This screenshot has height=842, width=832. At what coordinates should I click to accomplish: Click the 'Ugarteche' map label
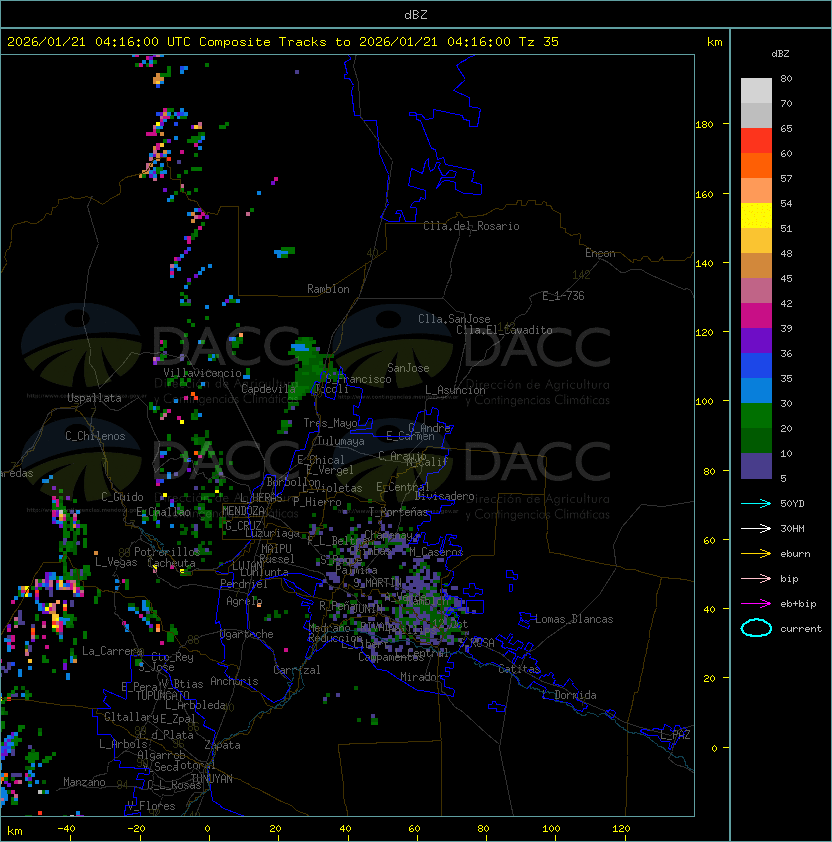(247, 635)
